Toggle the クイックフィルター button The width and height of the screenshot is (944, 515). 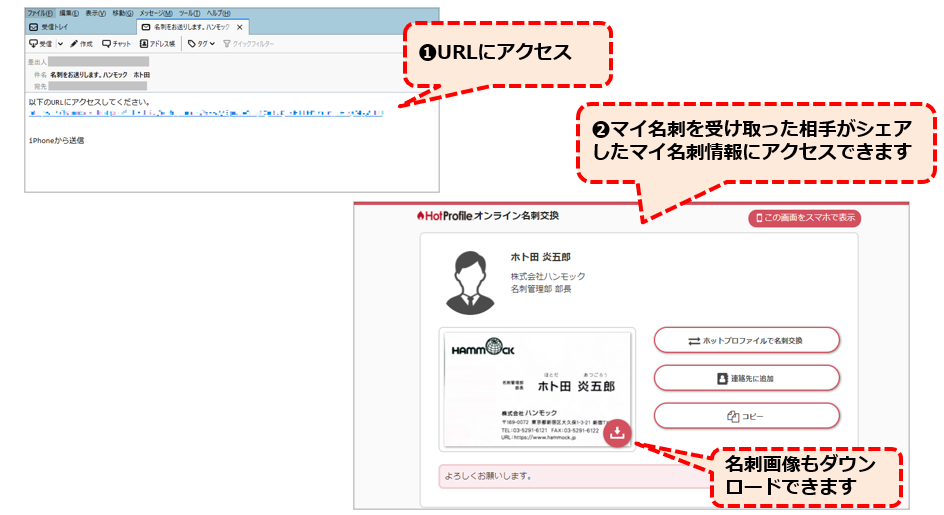[x=248, y=44]
